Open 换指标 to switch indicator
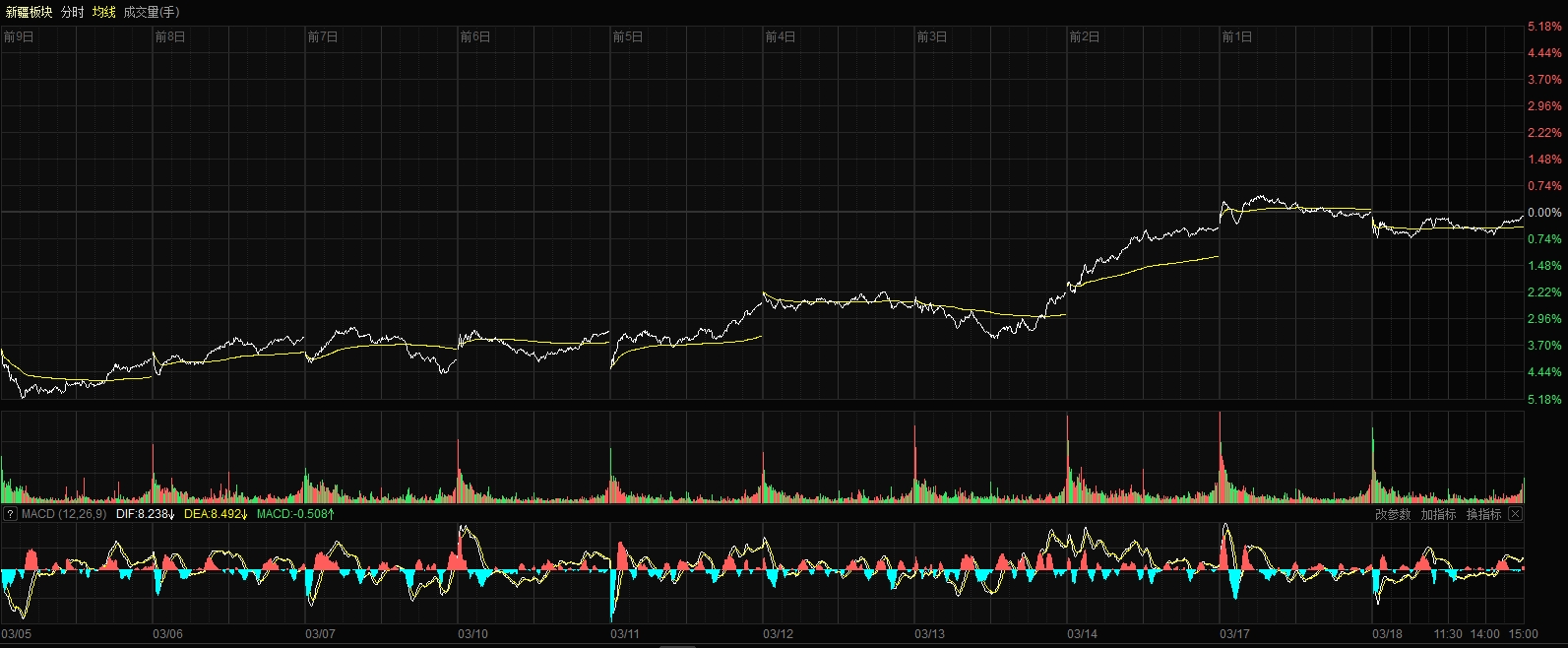Viewport: 1568px width, 648px height. 1483,514
